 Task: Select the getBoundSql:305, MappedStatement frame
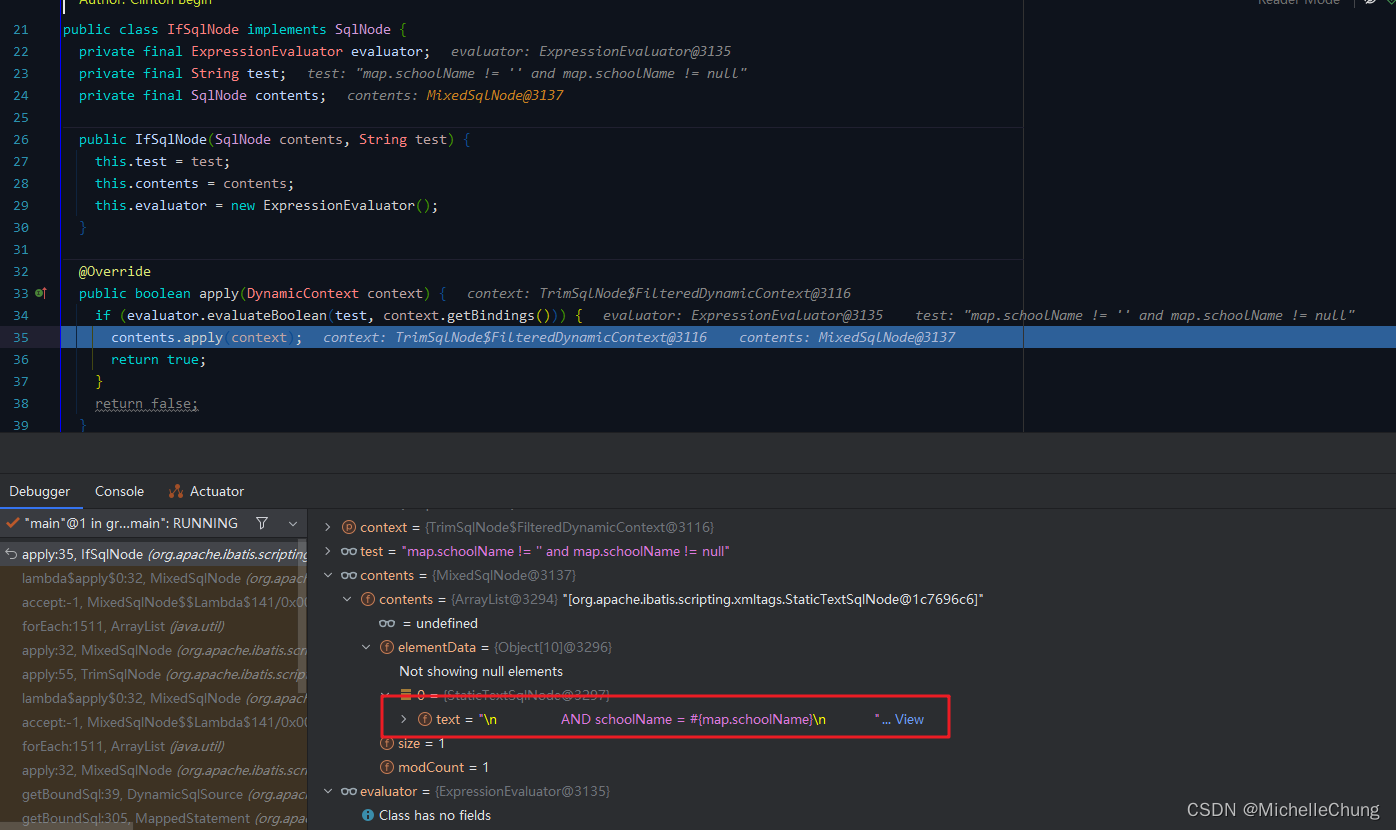pos(154,818)
